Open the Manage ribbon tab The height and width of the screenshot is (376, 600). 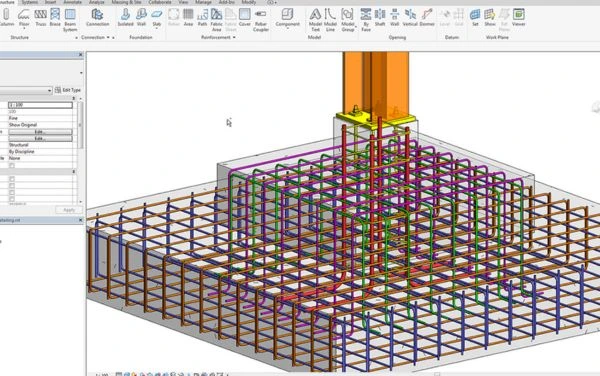click(x=203, y=2)
